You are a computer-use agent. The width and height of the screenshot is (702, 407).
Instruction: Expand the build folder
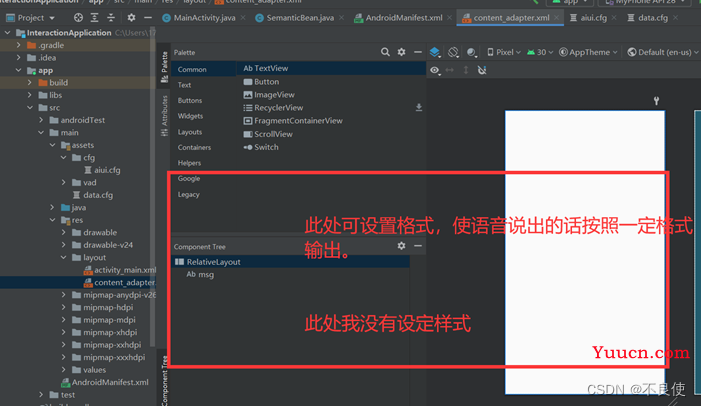[x=30, y=83]
